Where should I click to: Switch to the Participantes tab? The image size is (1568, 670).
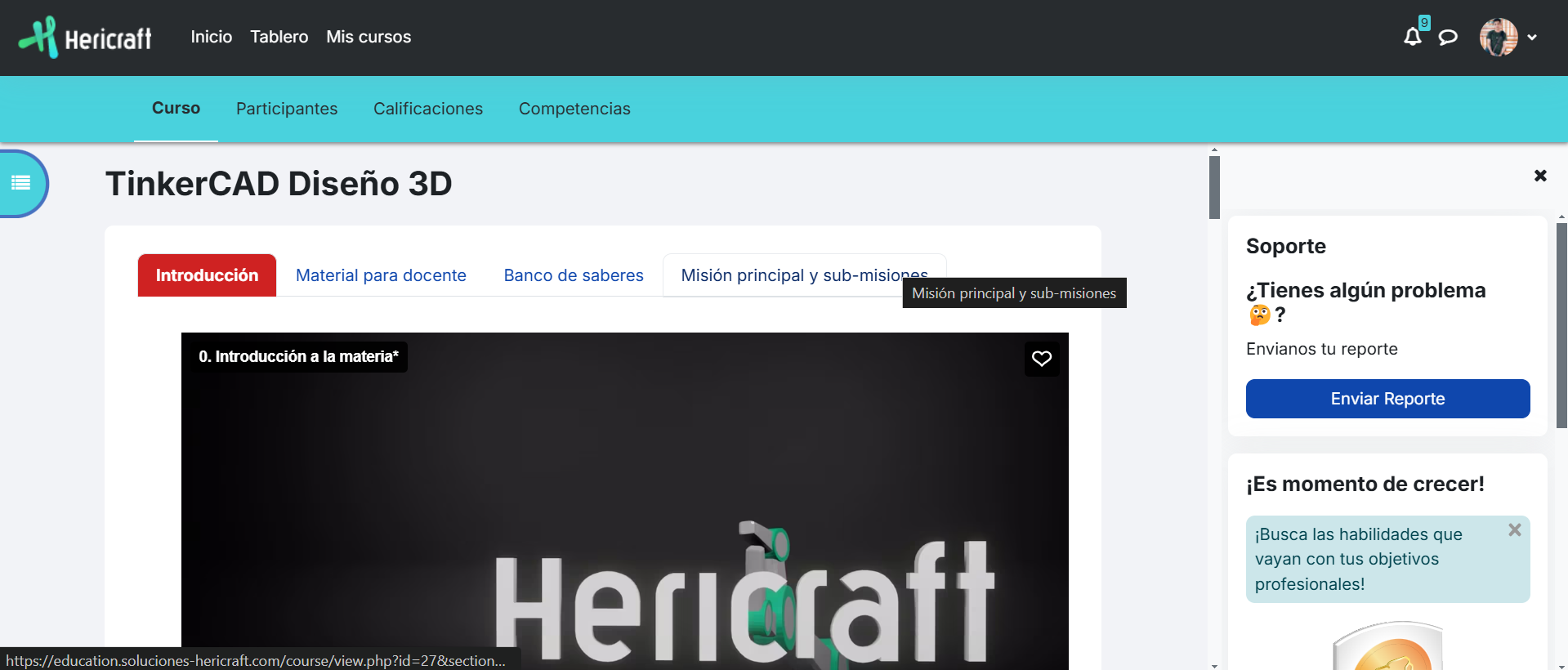[x=286, y=109]
